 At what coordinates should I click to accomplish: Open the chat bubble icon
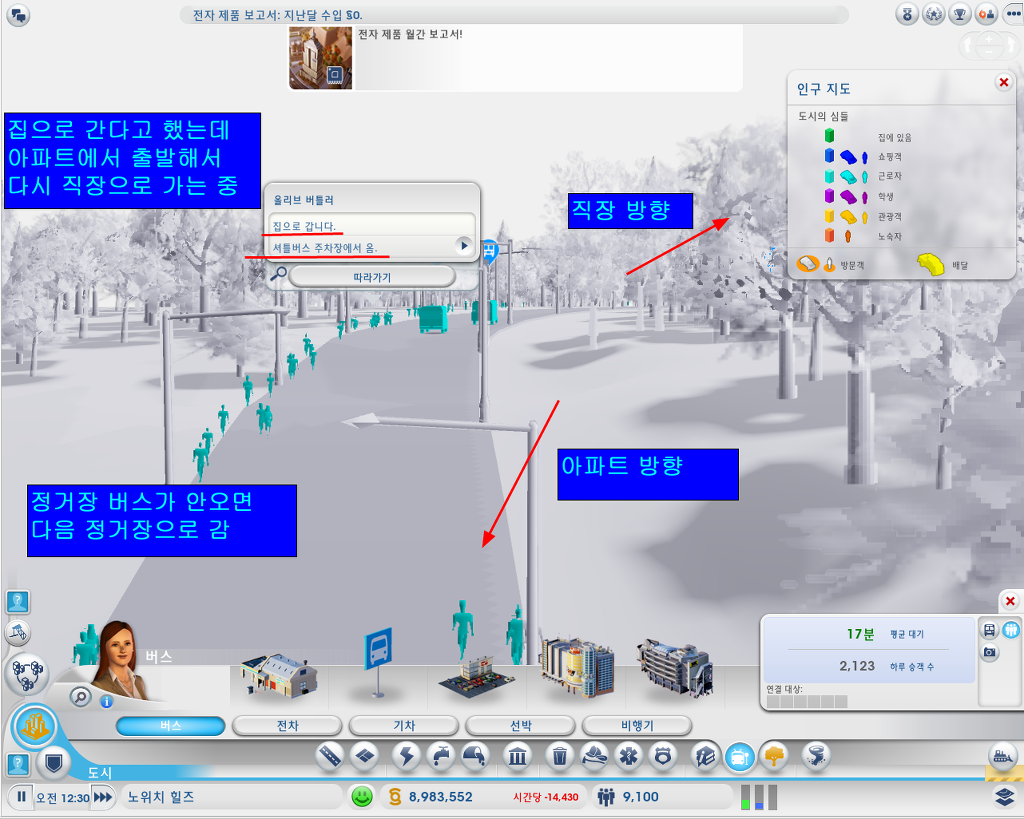(18, 15)
